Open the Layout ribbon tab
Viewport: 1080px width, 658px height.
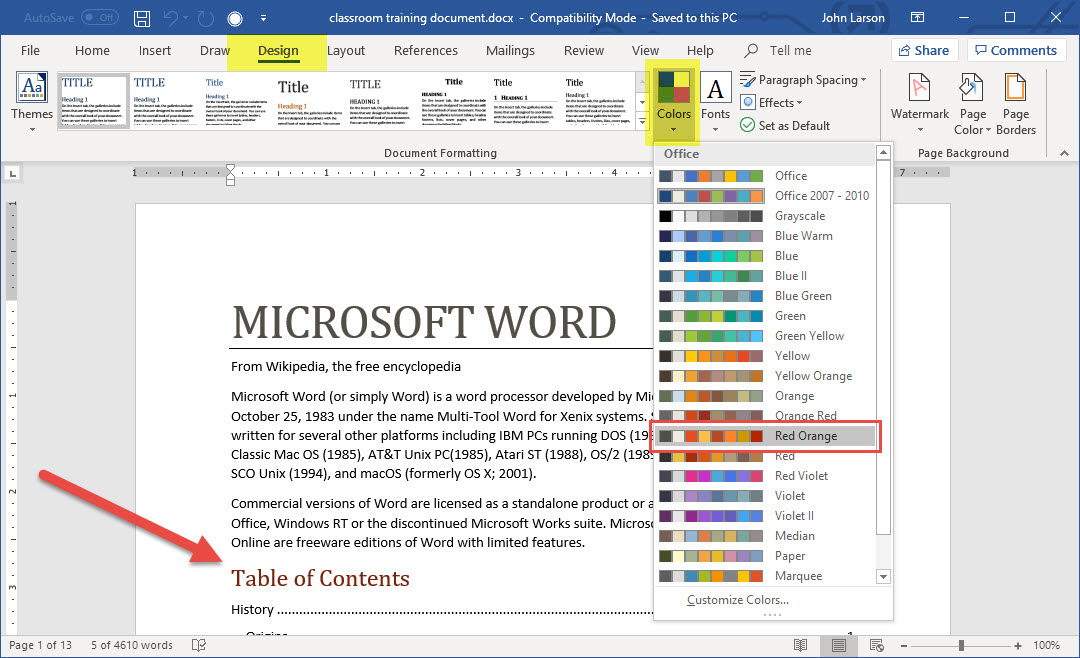[346, 51]
